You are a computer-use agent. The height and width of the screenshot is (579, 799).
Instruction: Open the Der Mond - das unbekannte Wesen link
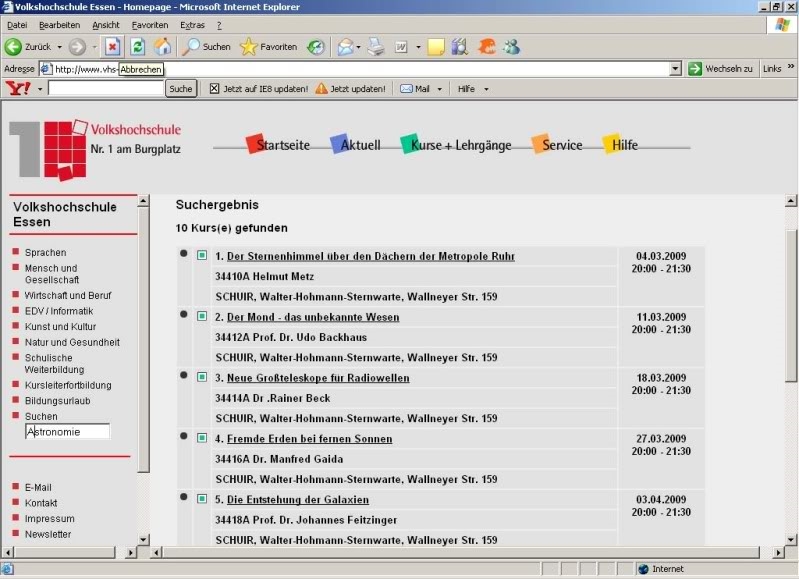click(312, 318)
